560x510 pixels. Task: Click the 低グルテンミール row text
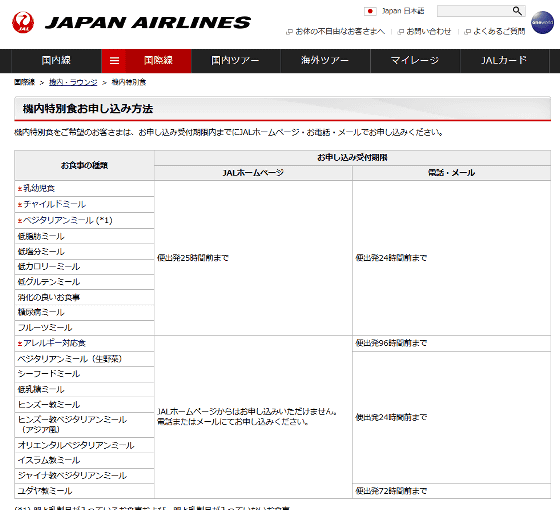coord(49,282)
